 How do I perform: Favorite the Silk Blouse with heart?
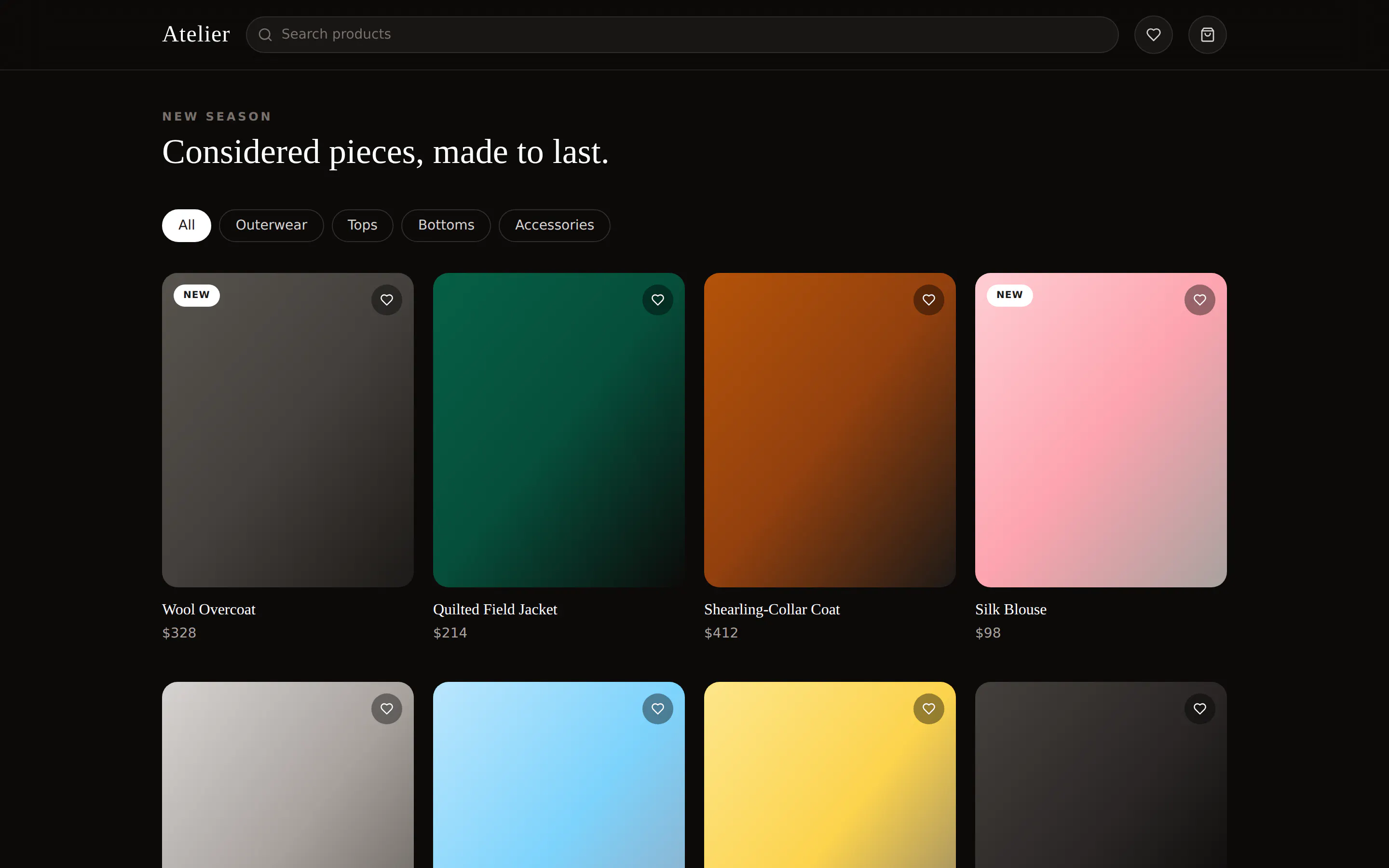[1199, 299]
